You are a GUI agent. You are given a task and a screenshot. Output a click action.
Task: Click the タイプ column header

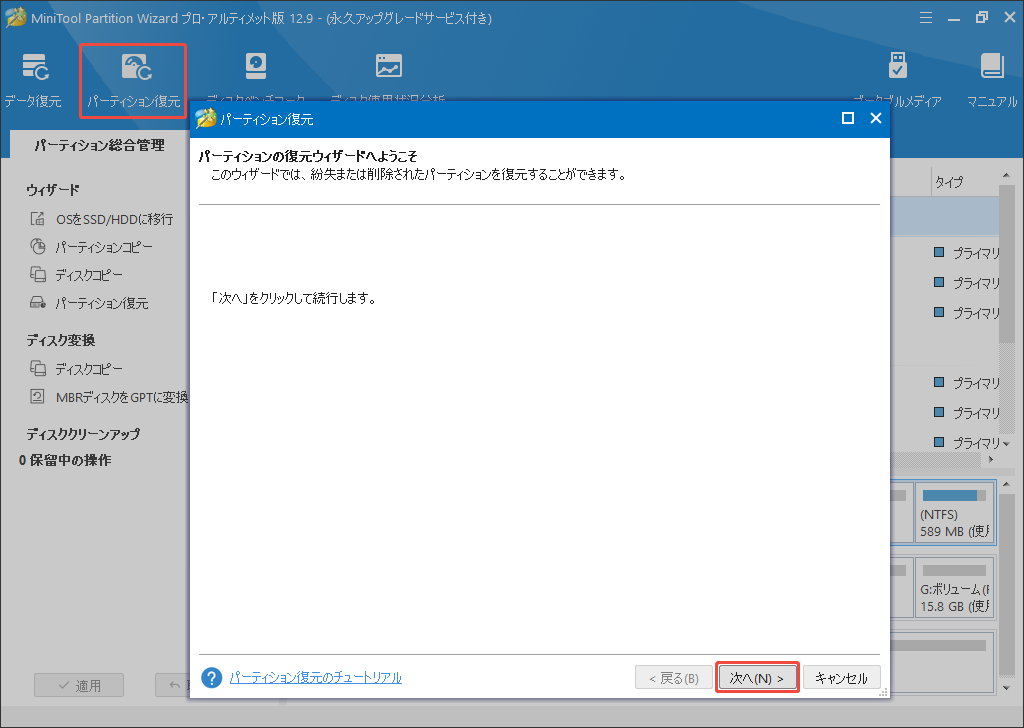949,182
